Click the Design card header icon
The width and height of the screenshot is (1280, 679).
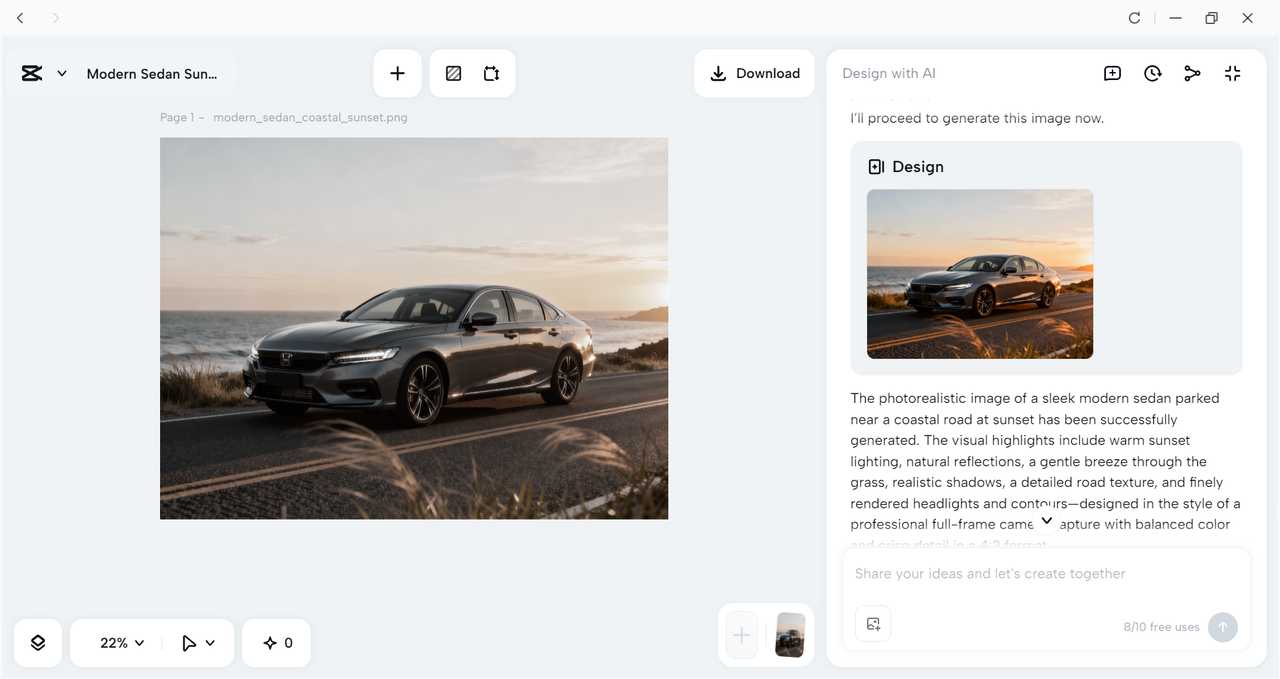point(876,167)
